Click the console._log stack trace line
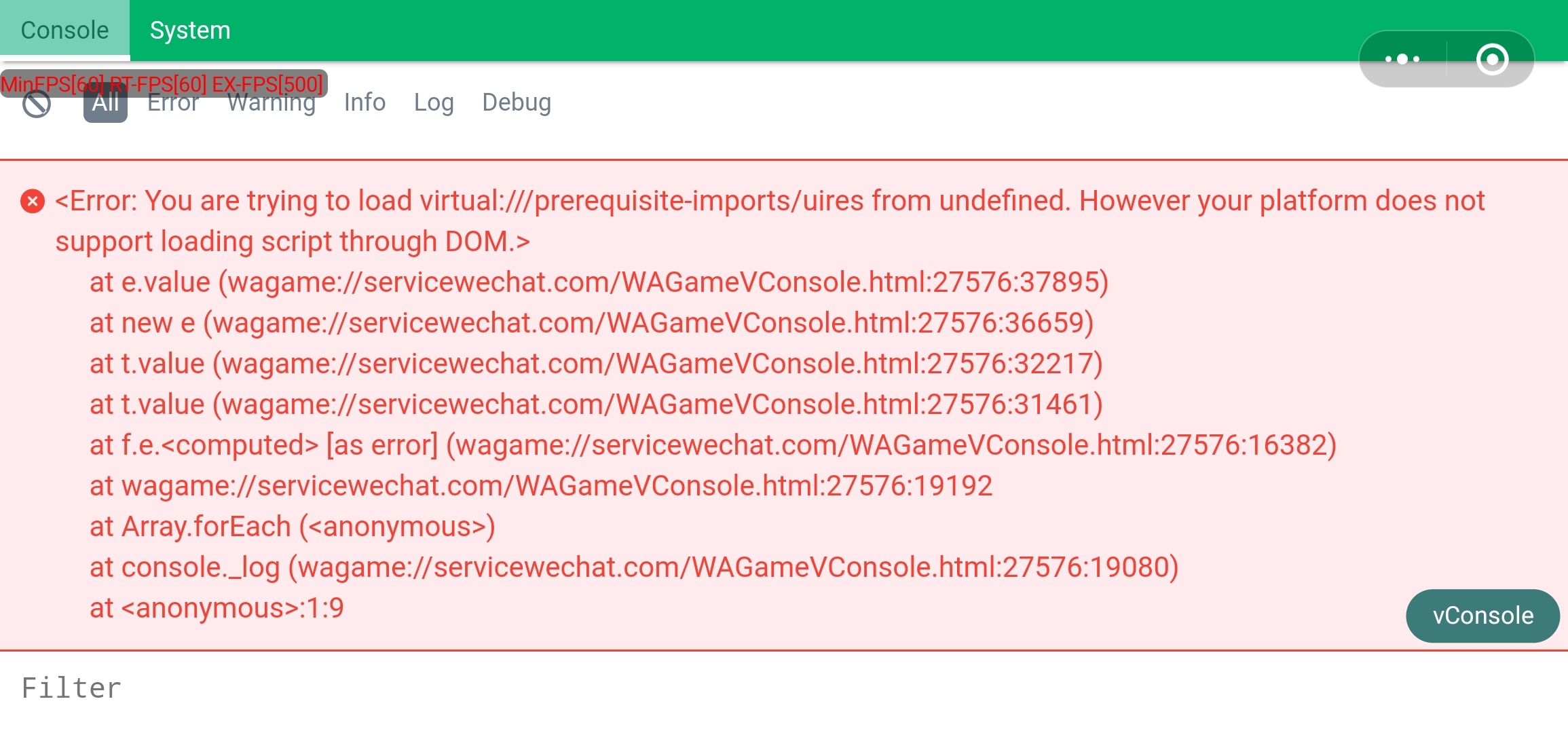Viewport: 1568px width, 733px height. (634, 567)
